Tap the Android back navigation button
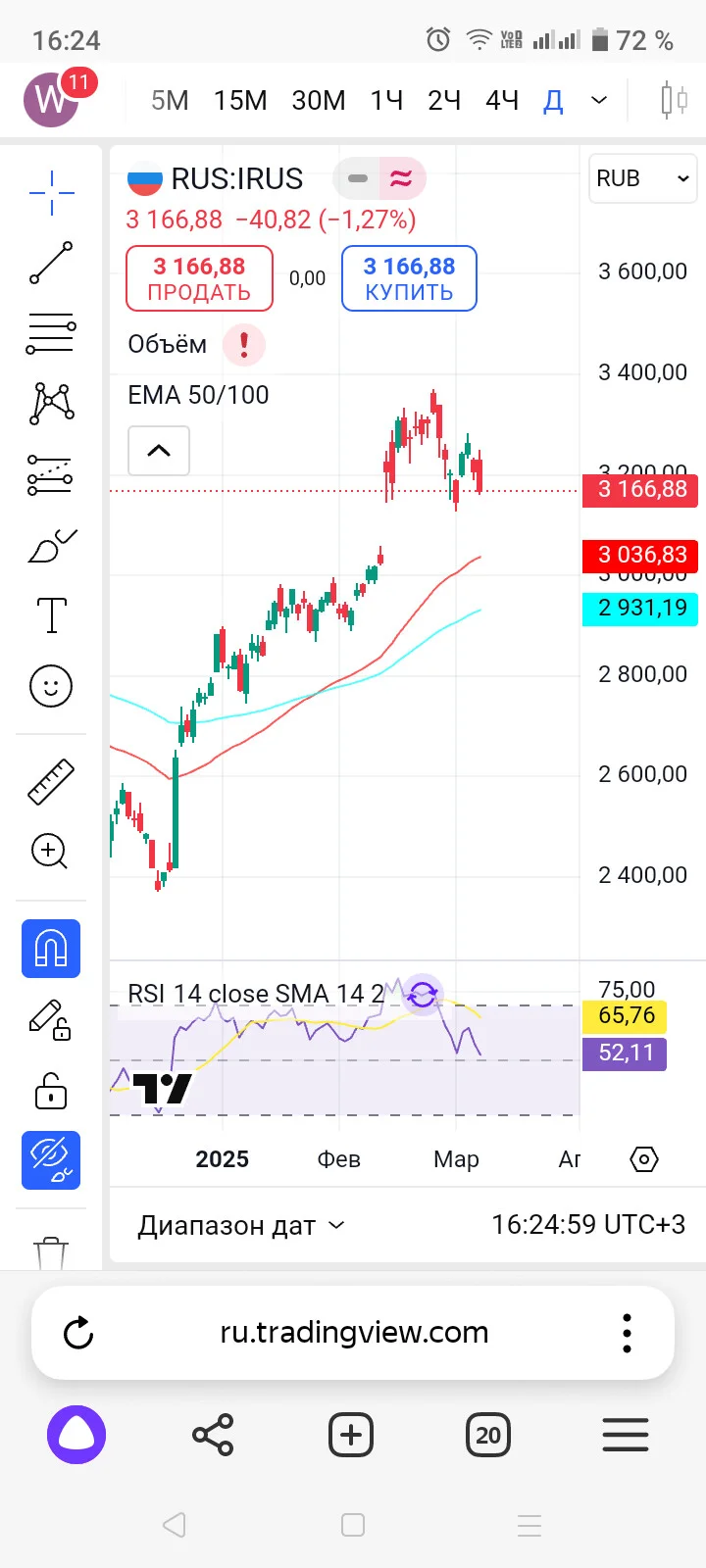Image resolution: width=706 pixels, height=1568 pixels. click(175, 1525)
